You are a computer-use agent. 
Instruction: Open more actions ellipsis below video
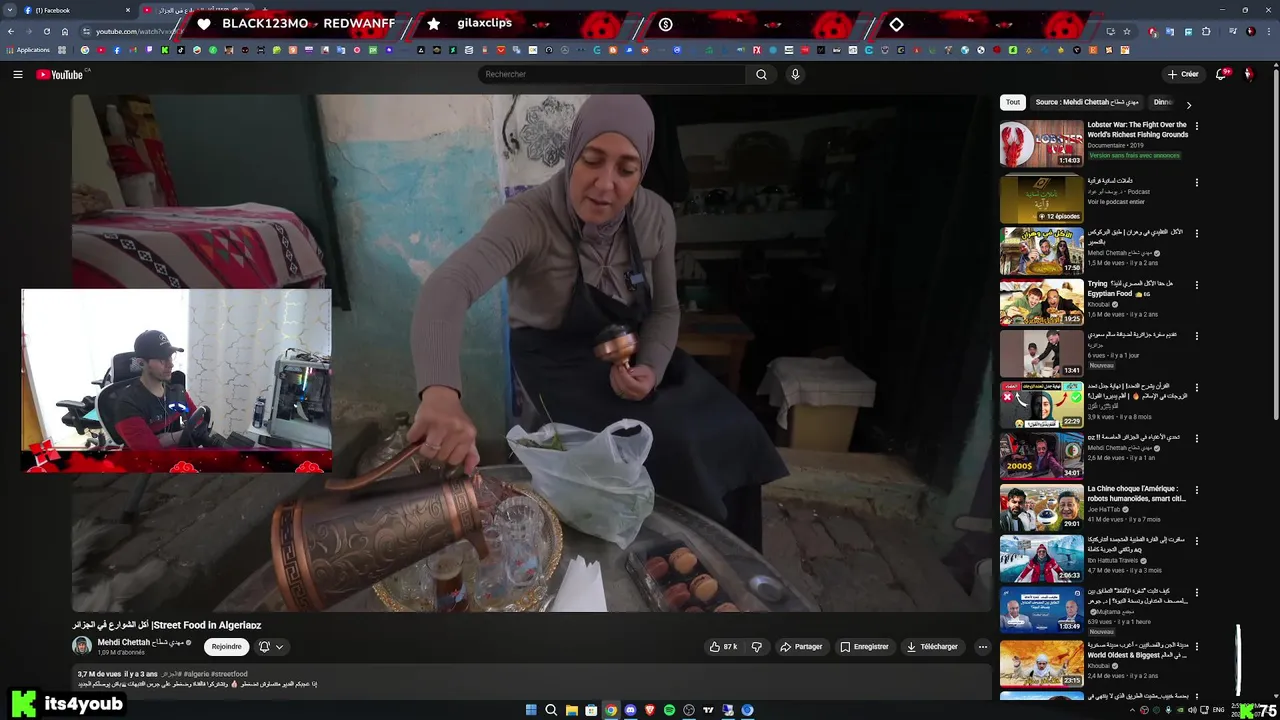point(982,647)
